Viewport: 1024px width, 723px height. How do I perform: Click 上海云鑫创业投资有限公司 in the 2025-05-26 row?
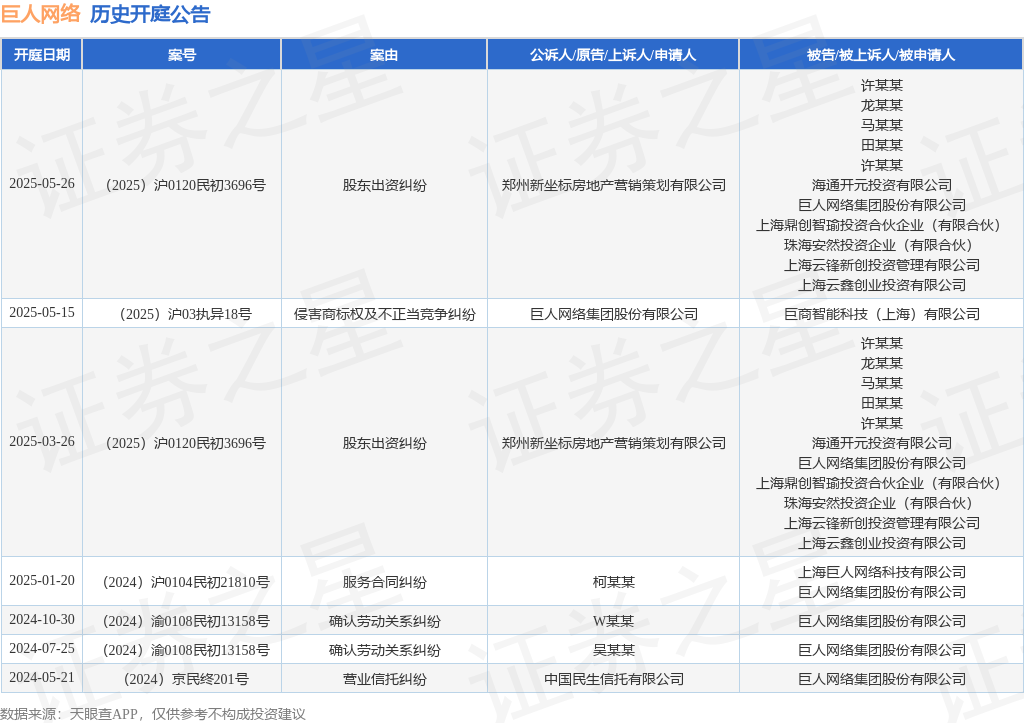[881, 285]
